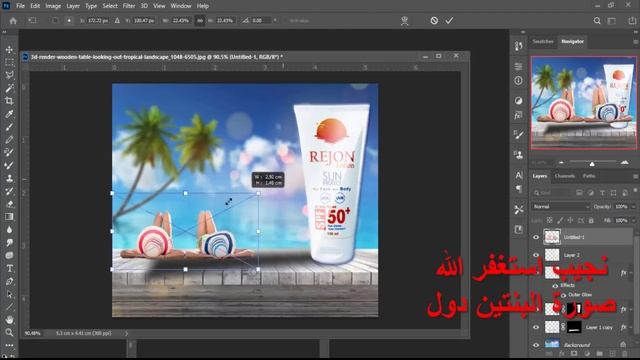
Task: Cancel the transform with the cancel icon
Action: click(x=434, y=20)
